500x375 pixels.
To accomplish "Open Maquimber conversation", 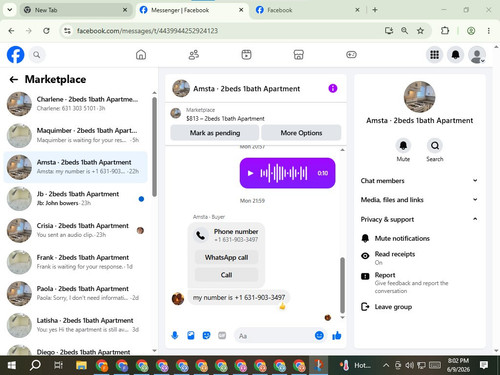I will pyautogui.click(x=76, y=135).
